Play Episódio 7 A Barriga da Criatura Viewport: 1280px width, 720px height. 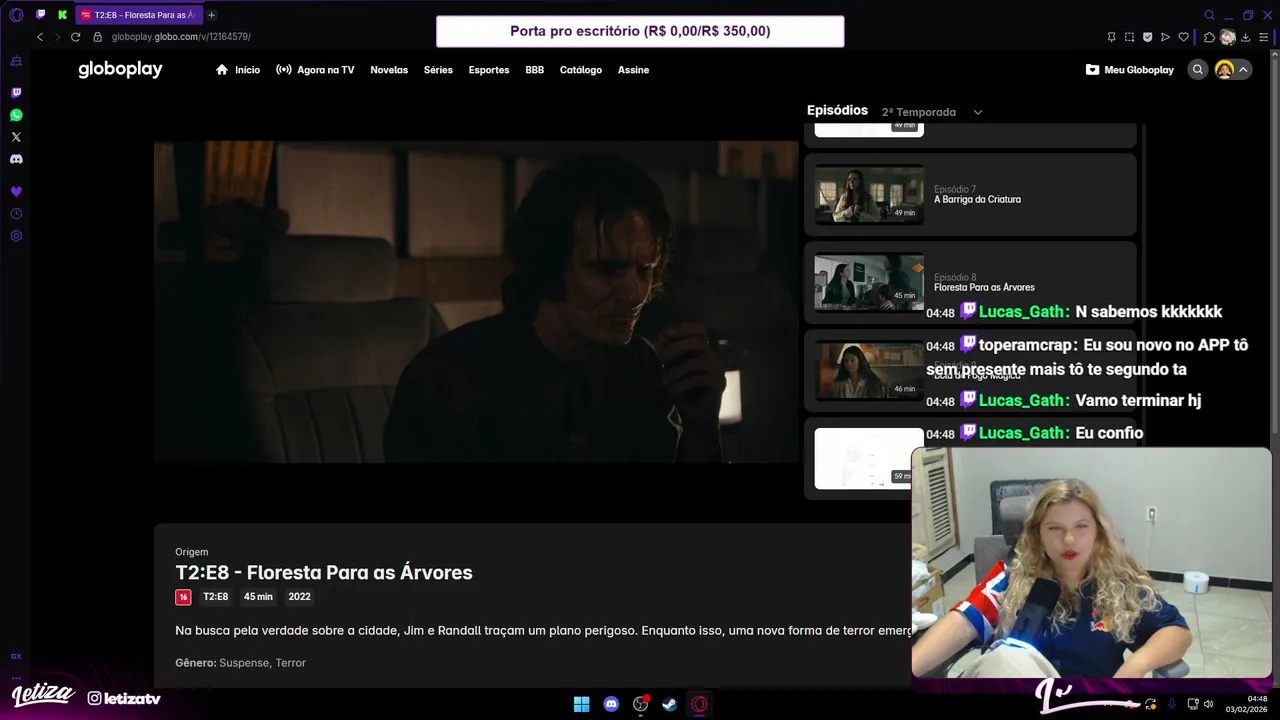pyautogui.click(x=970, y=194)
